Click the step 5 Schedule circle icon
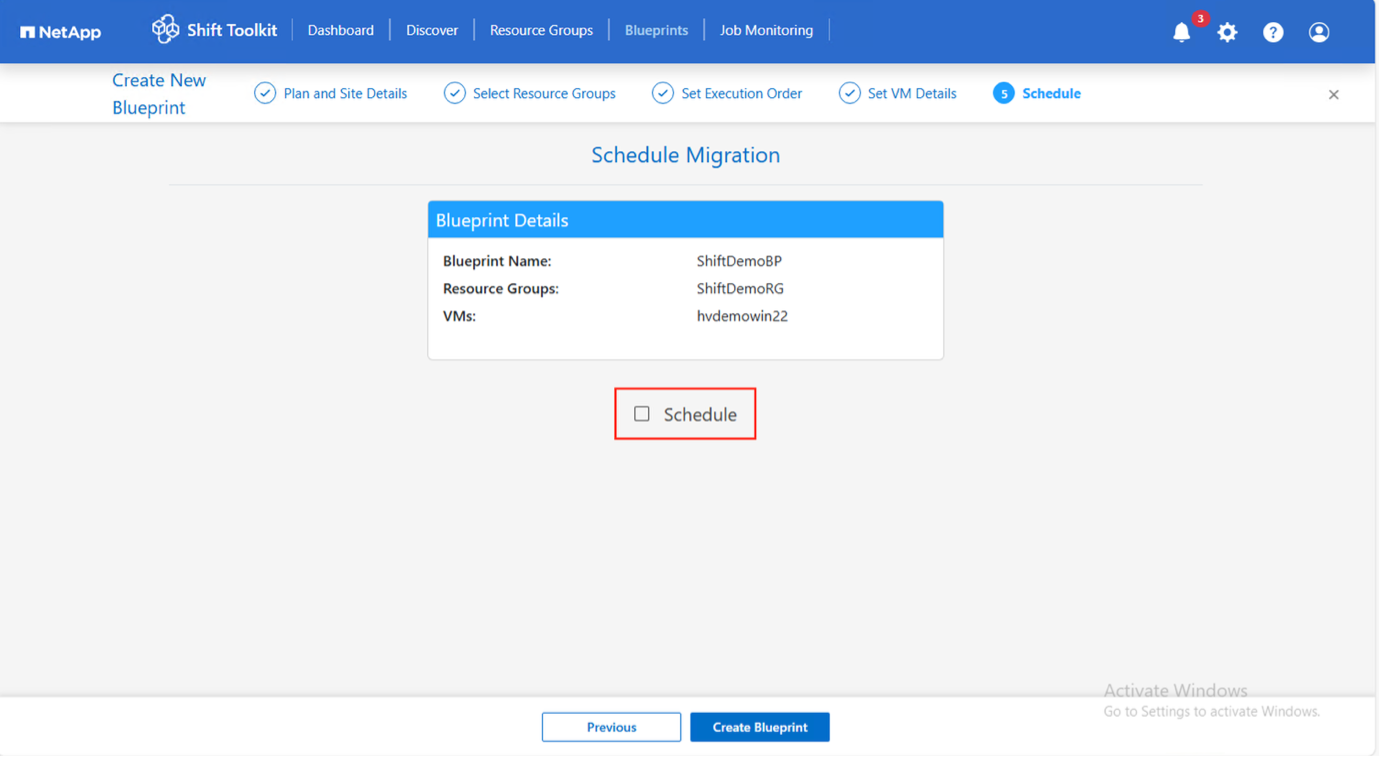1384x760 pixels. [1004, 93]
